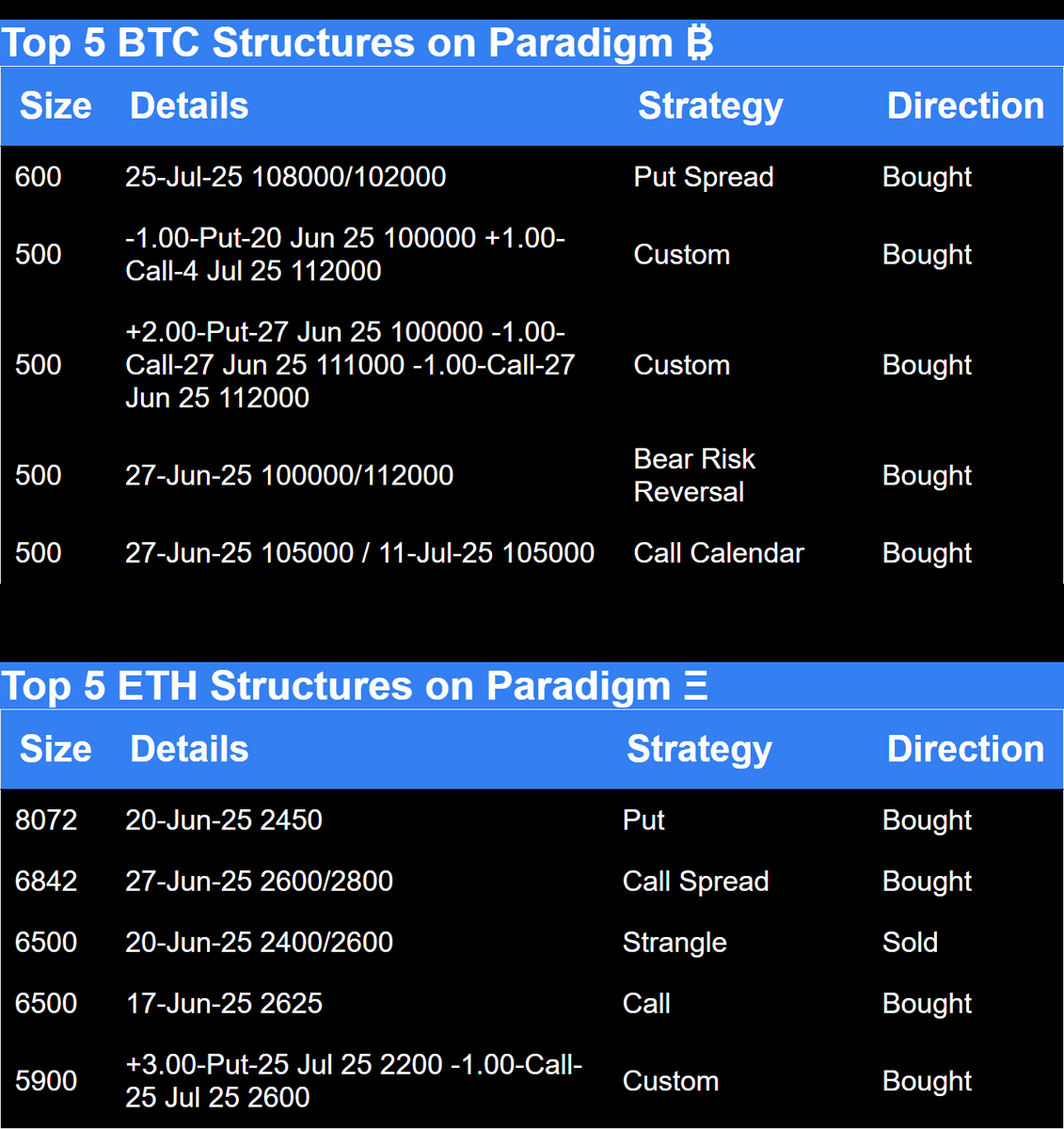Select size 500 in the Call Calendar row
The width and height of the screenshot is (1064, 1129).
39,553
